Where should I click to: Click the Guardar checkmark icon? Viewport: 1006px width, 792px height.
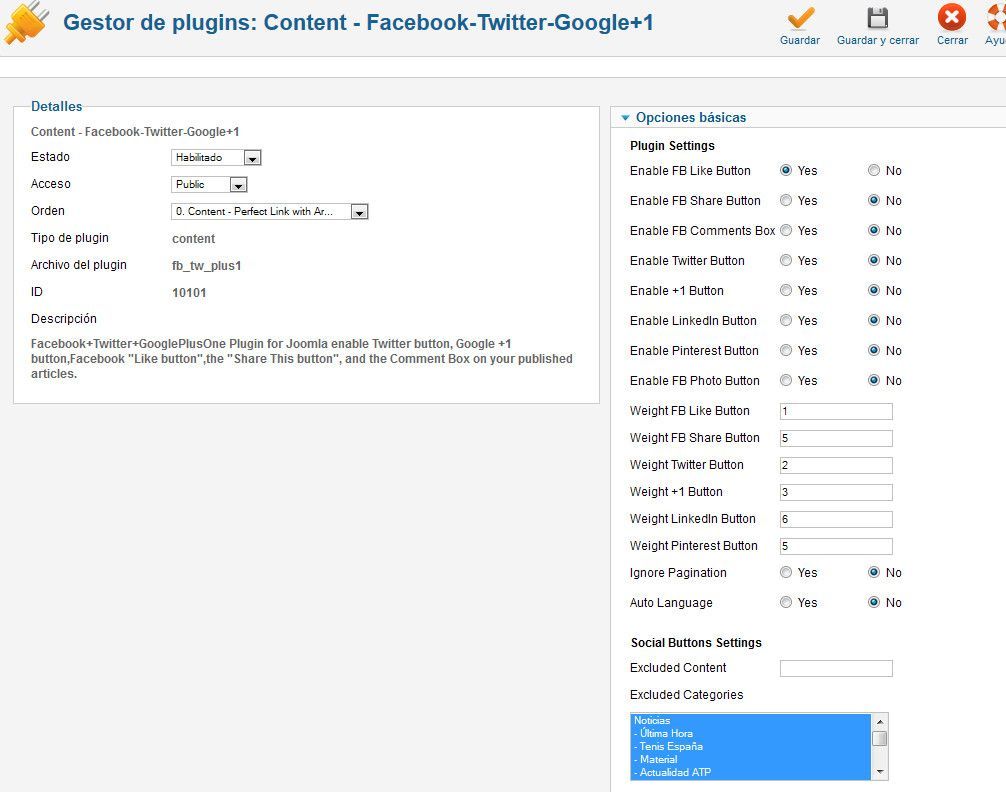click(x=800, y=18)
